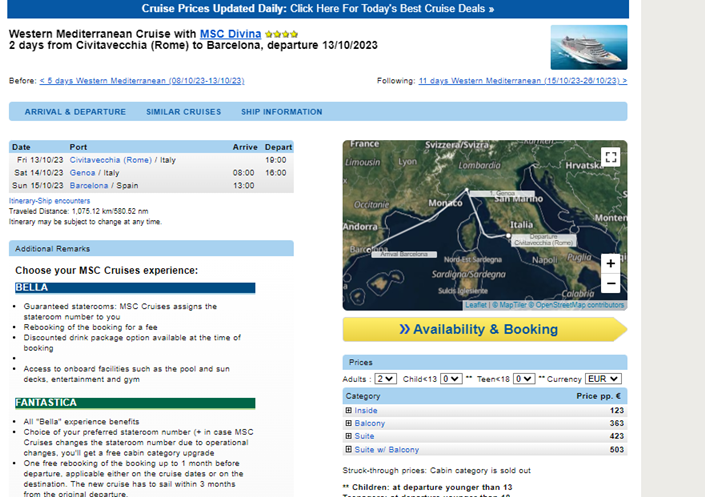Open the MSC Divina ship link
705x497 pixels.
click(230, 34)
